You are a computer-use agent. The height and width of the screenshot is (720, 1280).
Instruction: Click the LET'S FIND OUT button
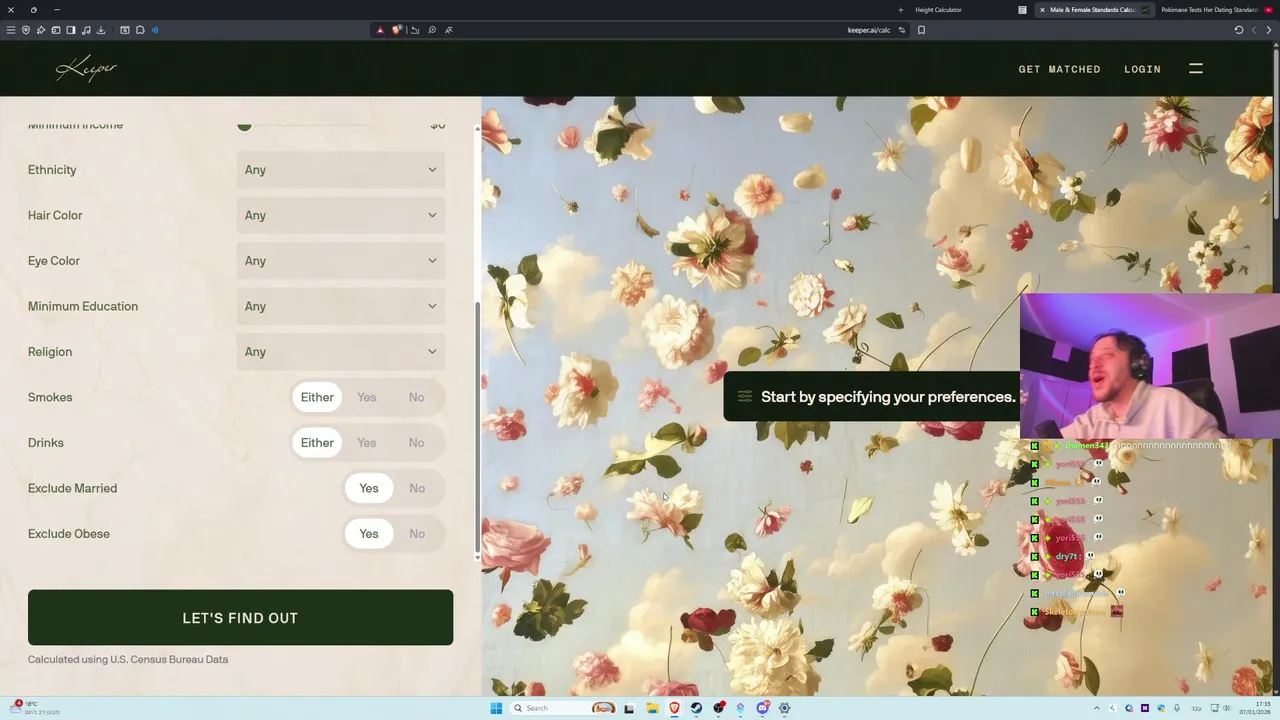pyautogui.click(x=240, y=618)
